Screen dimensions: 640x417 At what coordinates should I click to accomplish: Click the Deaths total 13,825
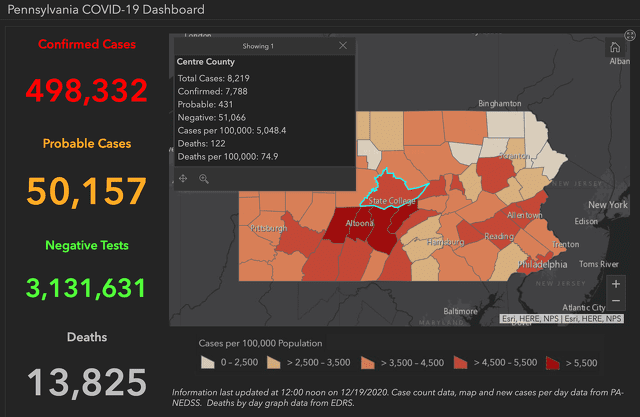[87, 381]
